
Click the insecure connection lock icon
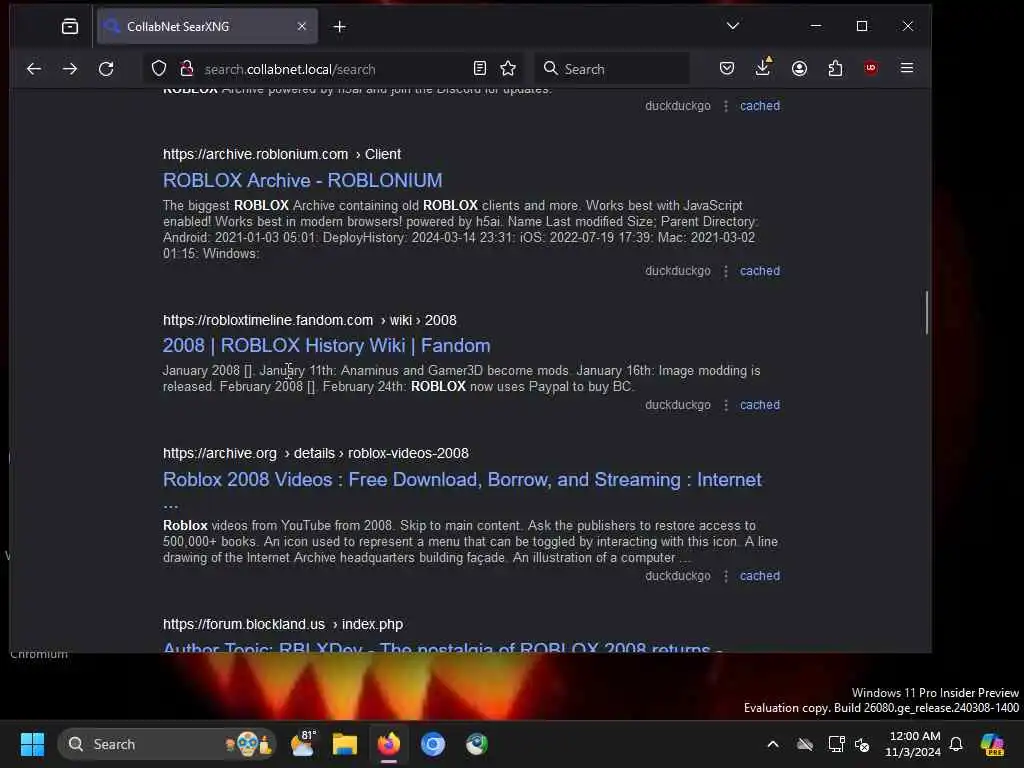[187, 69]
